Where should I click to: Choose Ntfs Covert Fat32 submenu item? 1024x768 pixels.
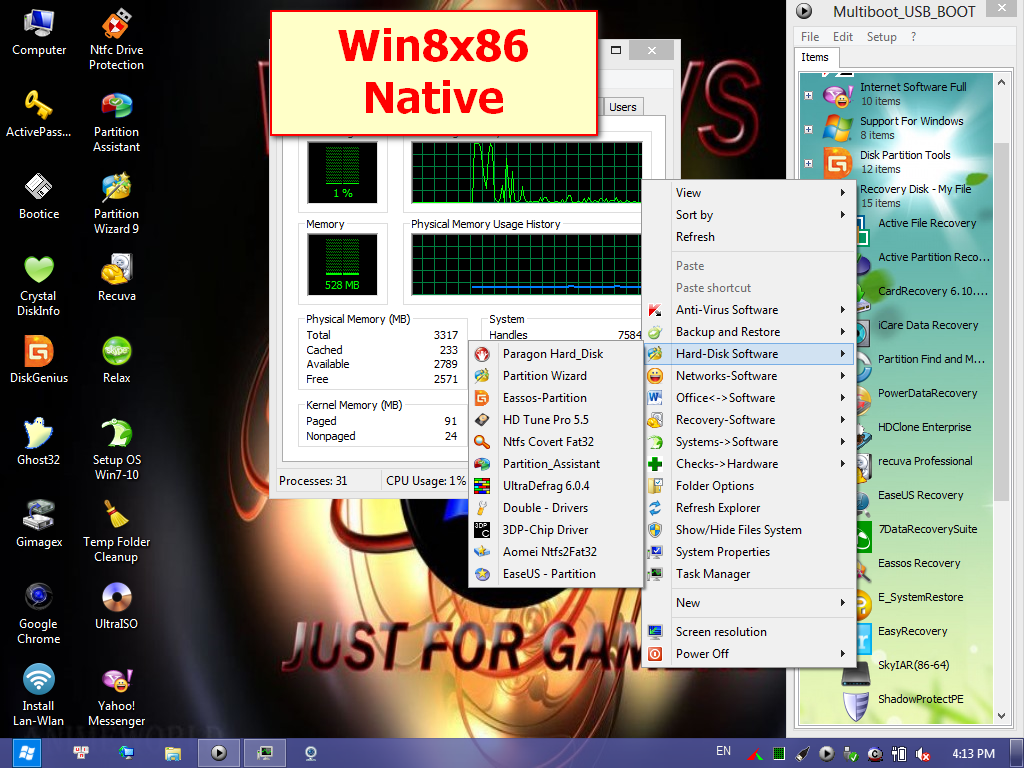(556, 441)
